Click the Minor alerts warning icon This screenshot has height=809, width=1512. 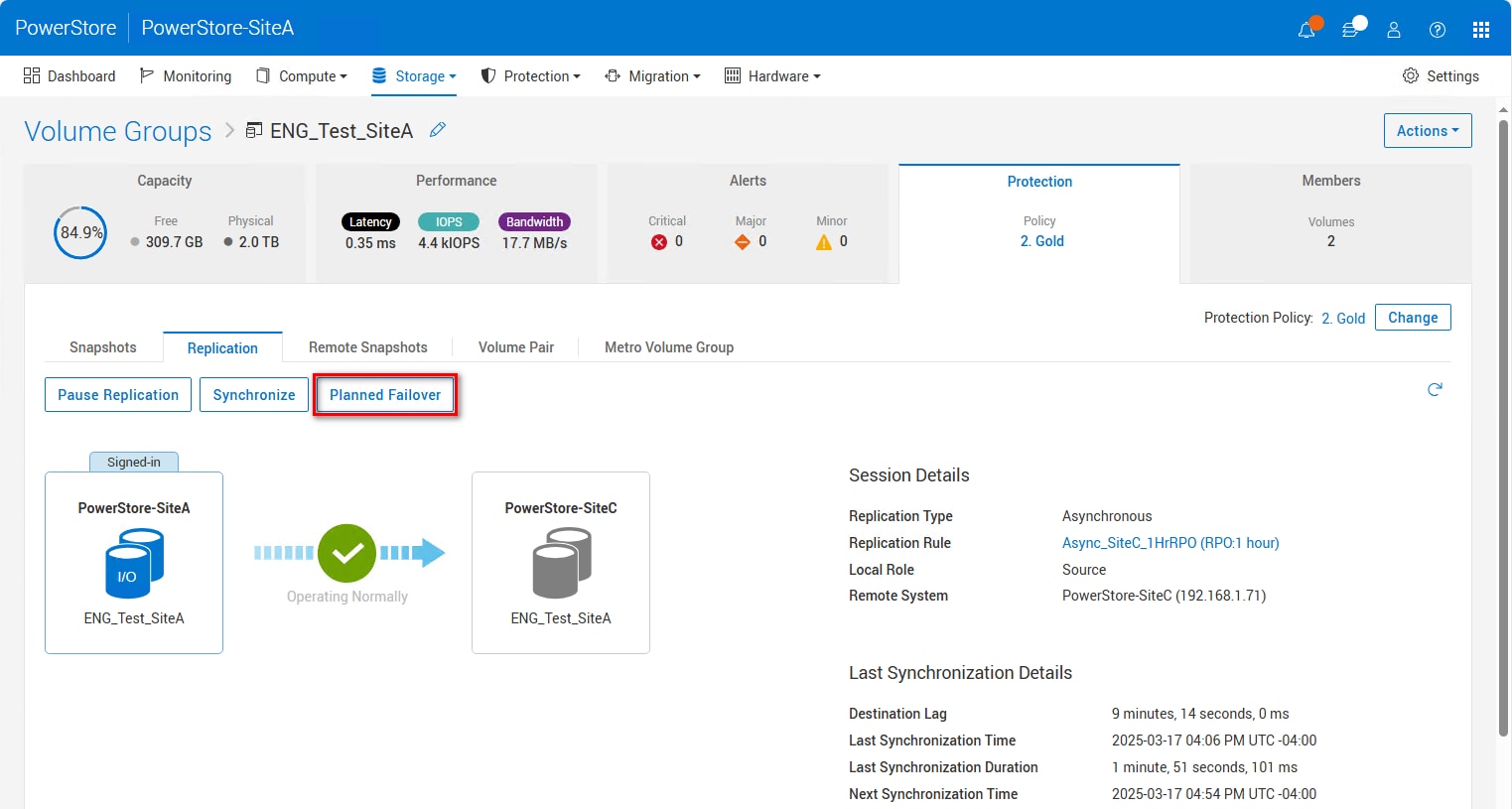tap(824, 242)
